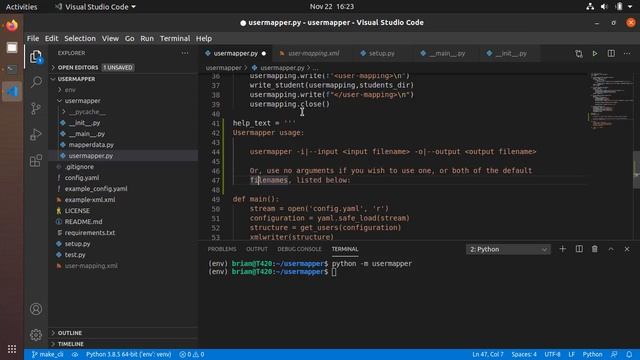The image size is (640, 360).
Task: Open the Source Control view
Action: (36, 108)
